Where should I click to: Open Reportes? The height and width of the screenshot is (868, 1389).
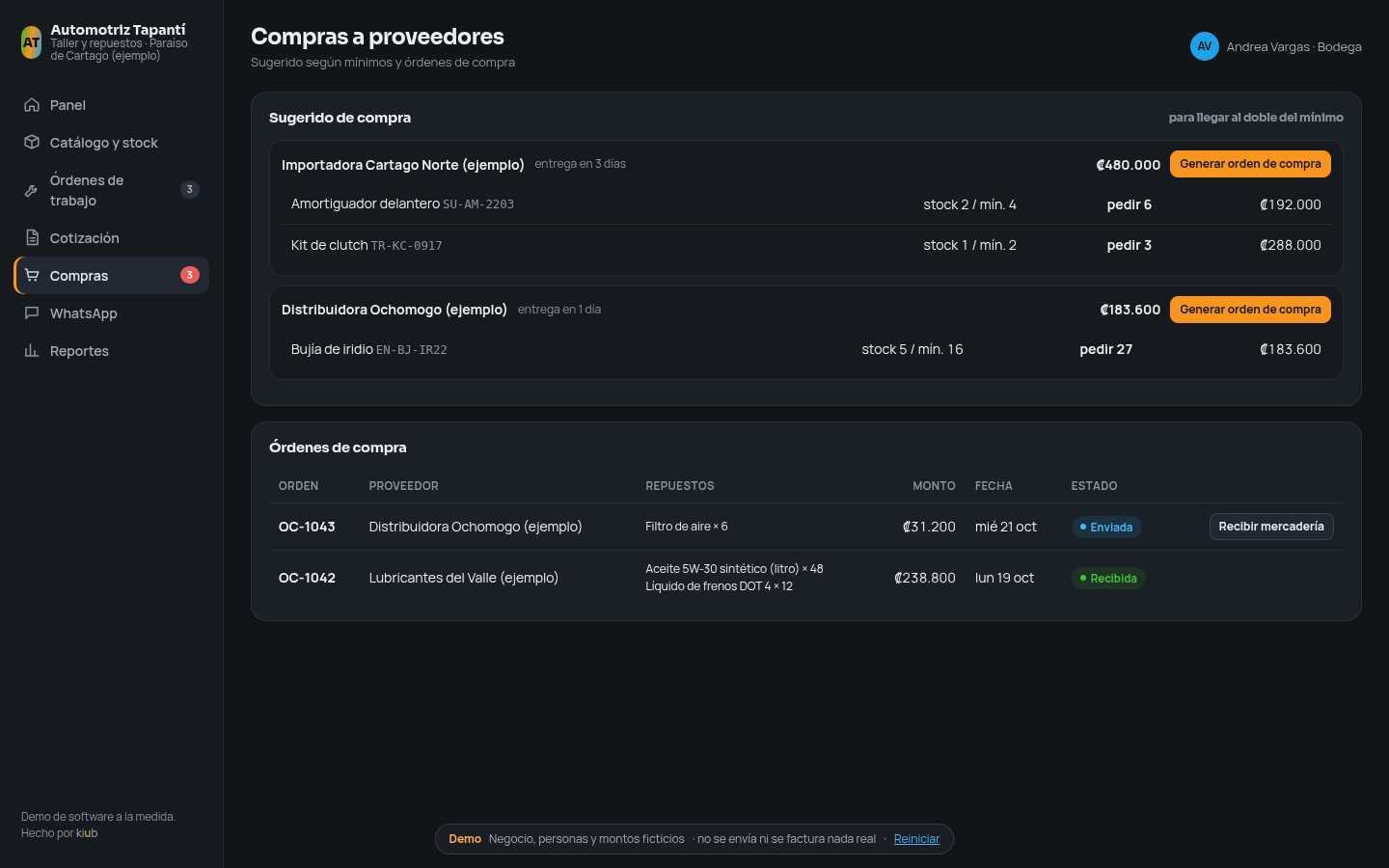click(x=112, y=351)
